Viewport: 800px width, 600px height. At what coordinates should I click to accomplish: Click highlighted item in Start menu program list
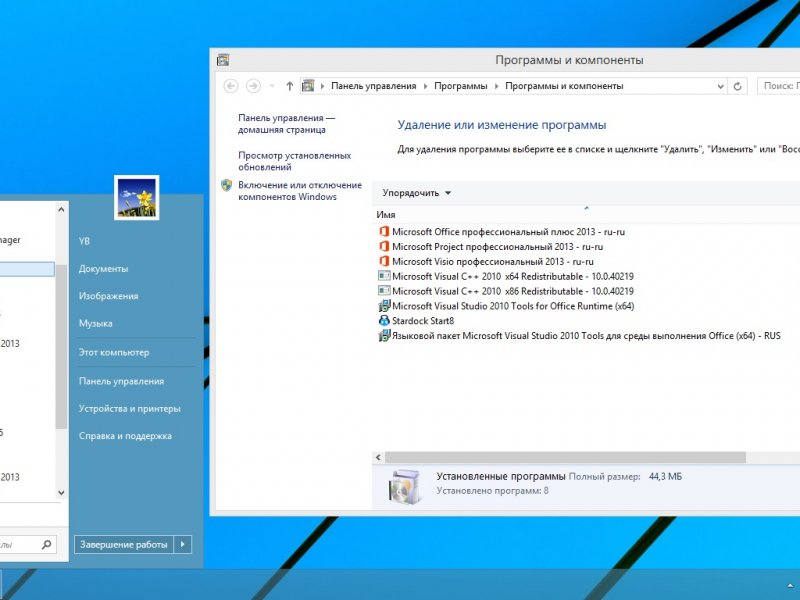tap(27, 269)
